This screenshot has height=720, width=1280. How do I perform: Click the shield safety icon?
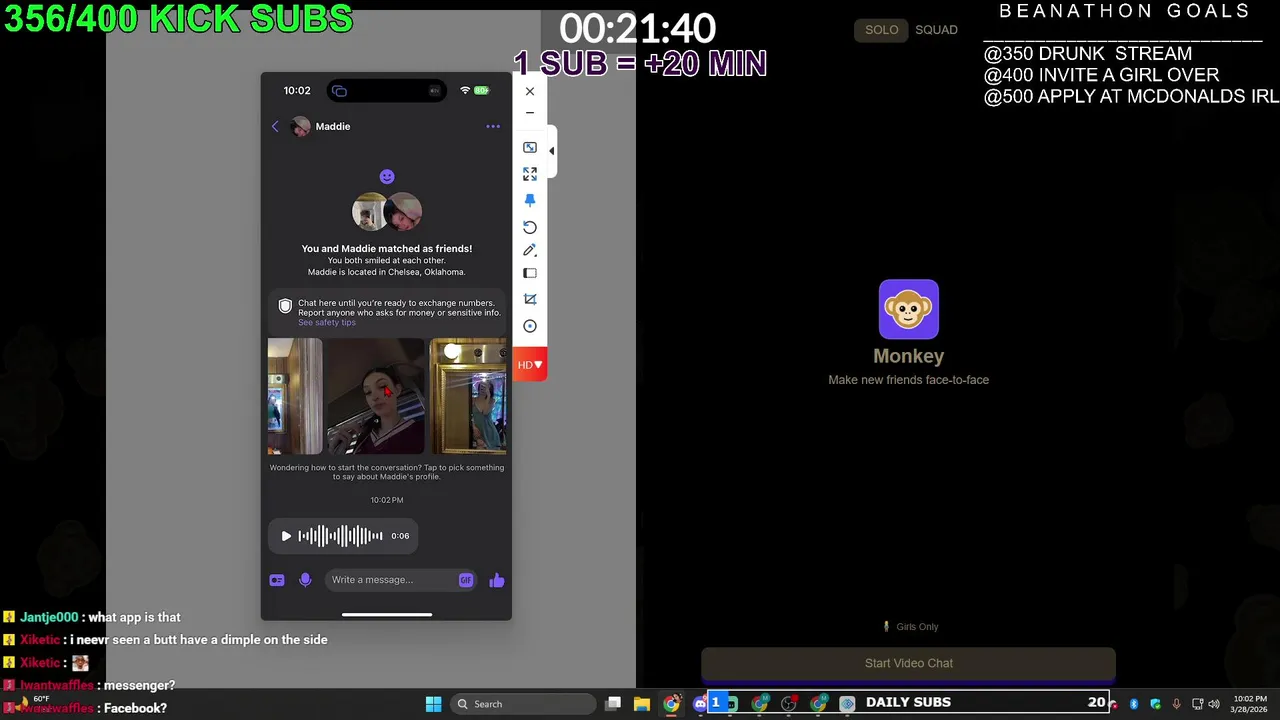point(285,306)
